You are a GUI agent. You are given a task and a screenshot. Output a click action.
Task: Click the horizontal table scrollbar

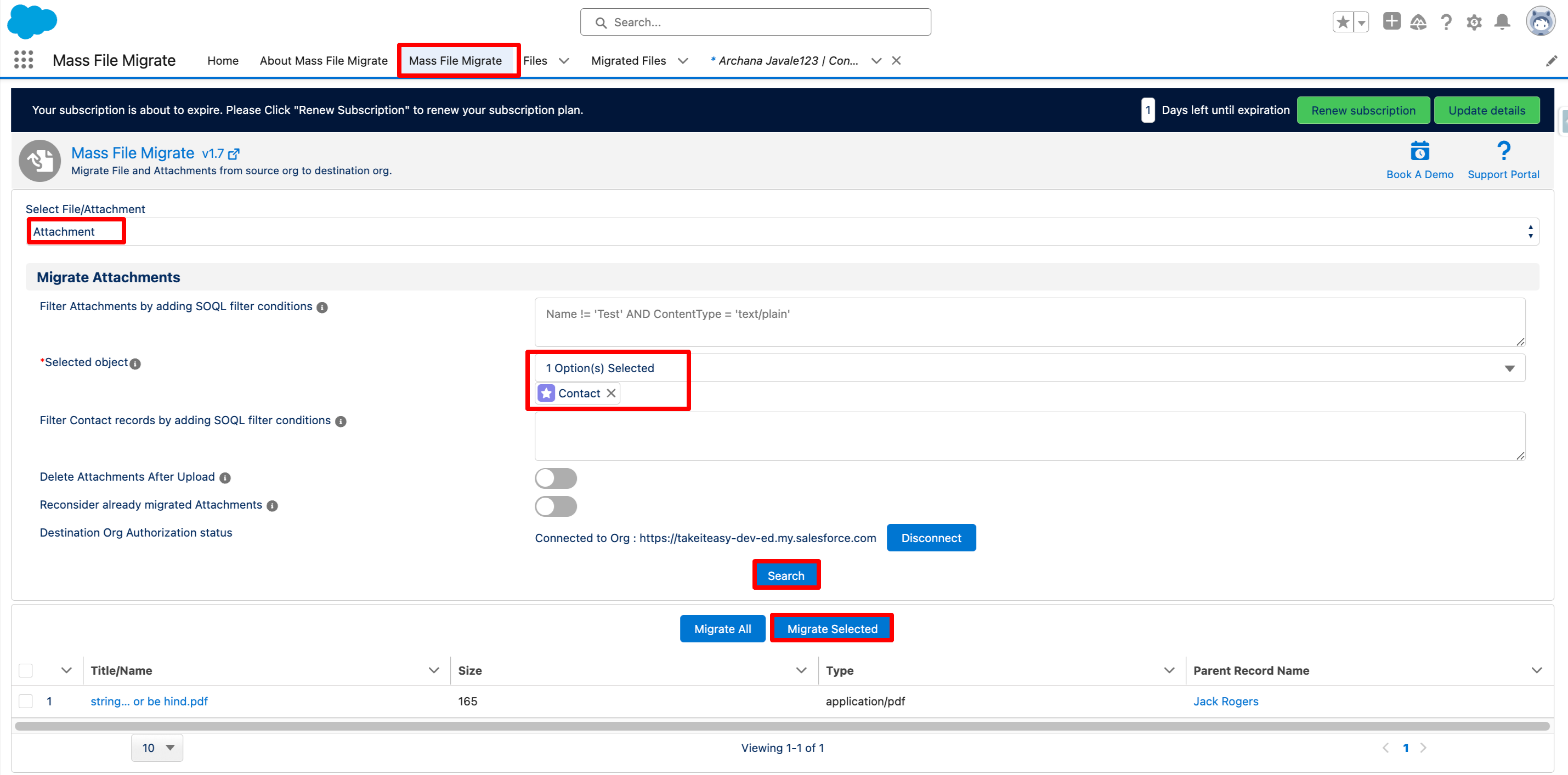coord(782,726)
